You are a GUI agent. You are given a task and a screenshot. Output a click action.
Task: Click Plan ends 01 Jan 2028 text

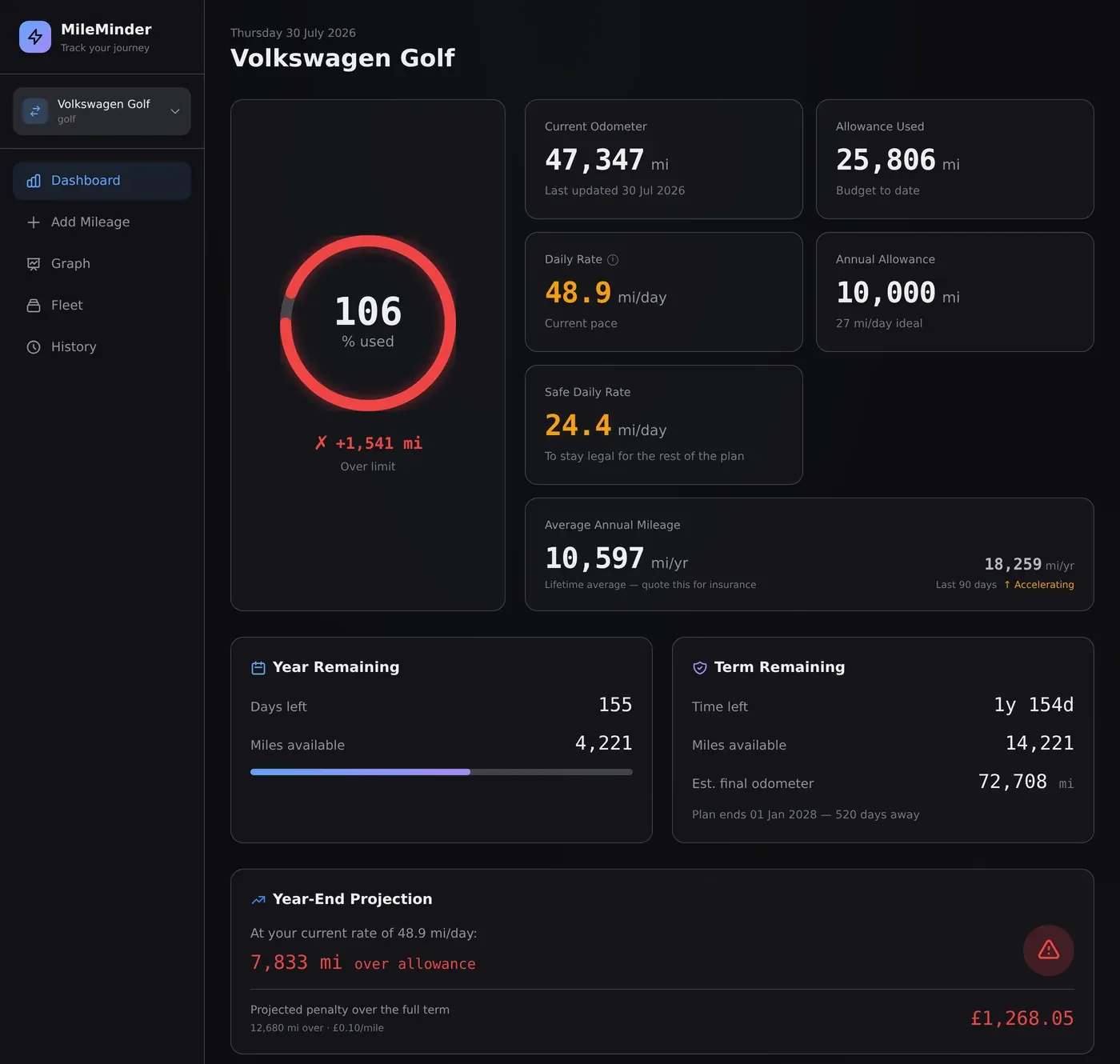(x=806, y=814)
